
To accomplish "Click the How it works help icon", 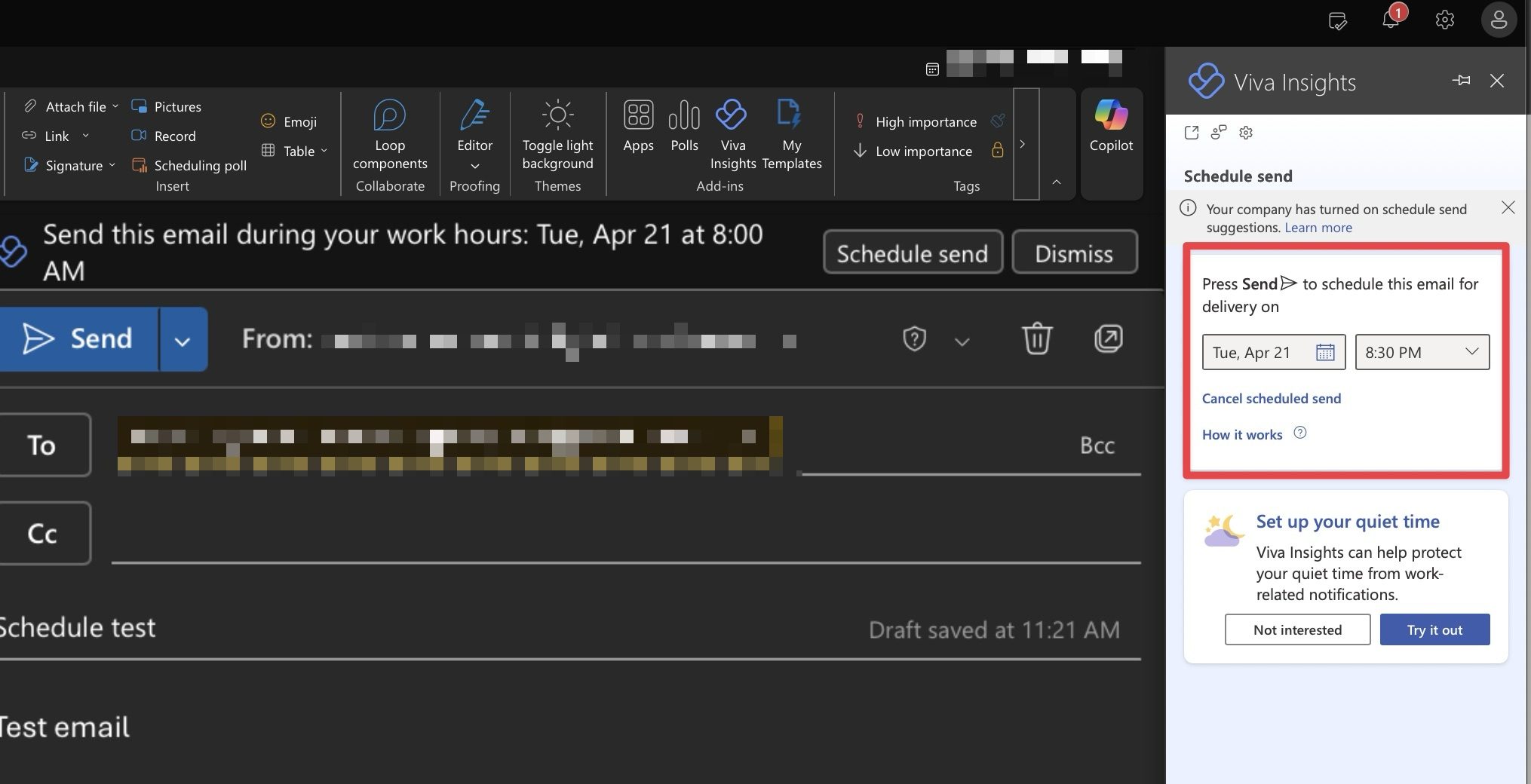I will pyautogui.click(x=1300, y=433).
